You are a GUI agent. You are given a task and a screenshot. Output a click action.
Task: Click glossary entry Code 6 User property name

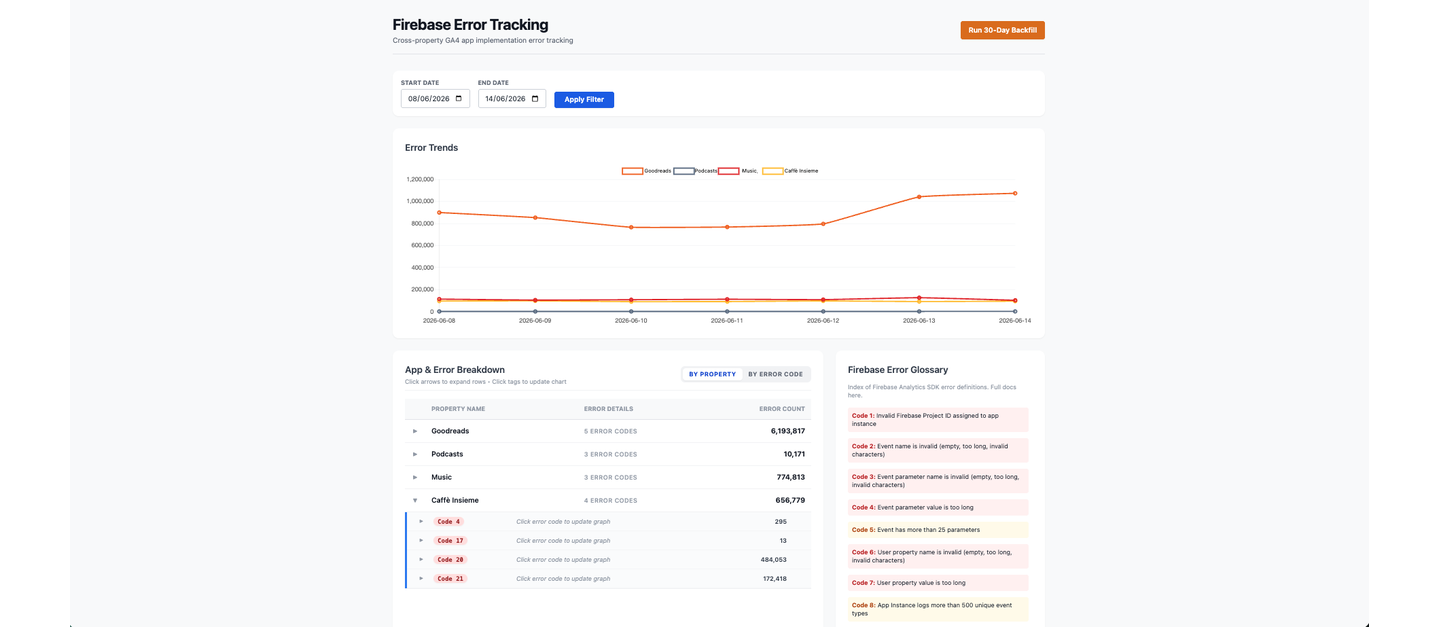coord(937,556)
